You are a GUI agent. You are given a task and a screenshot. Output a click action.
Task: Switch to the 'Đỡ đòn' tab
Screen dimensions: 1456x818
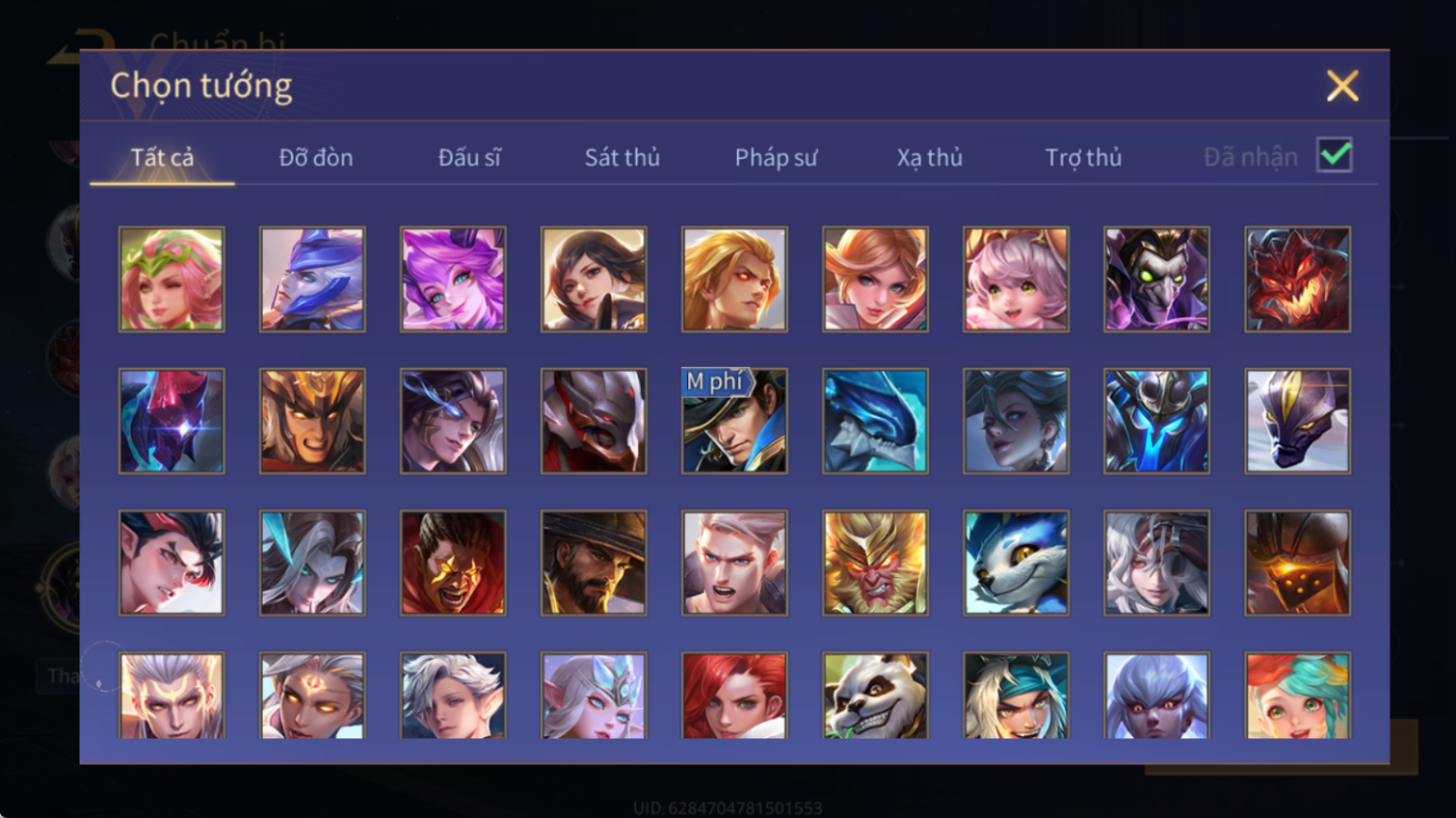click(316, 157)
